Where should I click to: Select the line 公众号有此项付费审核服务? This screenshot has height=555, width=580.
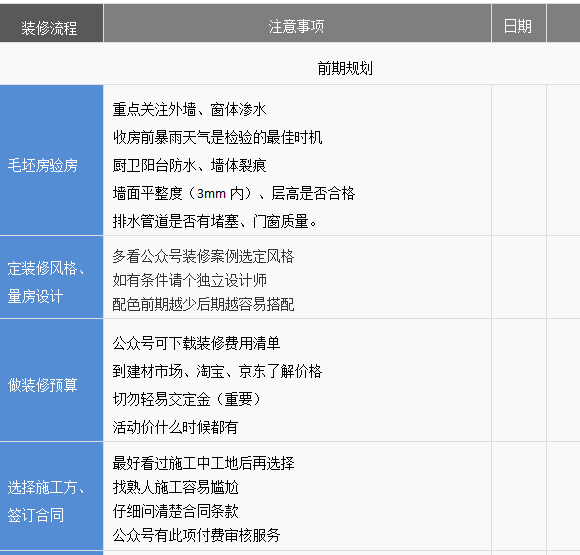tap(196, 535)
